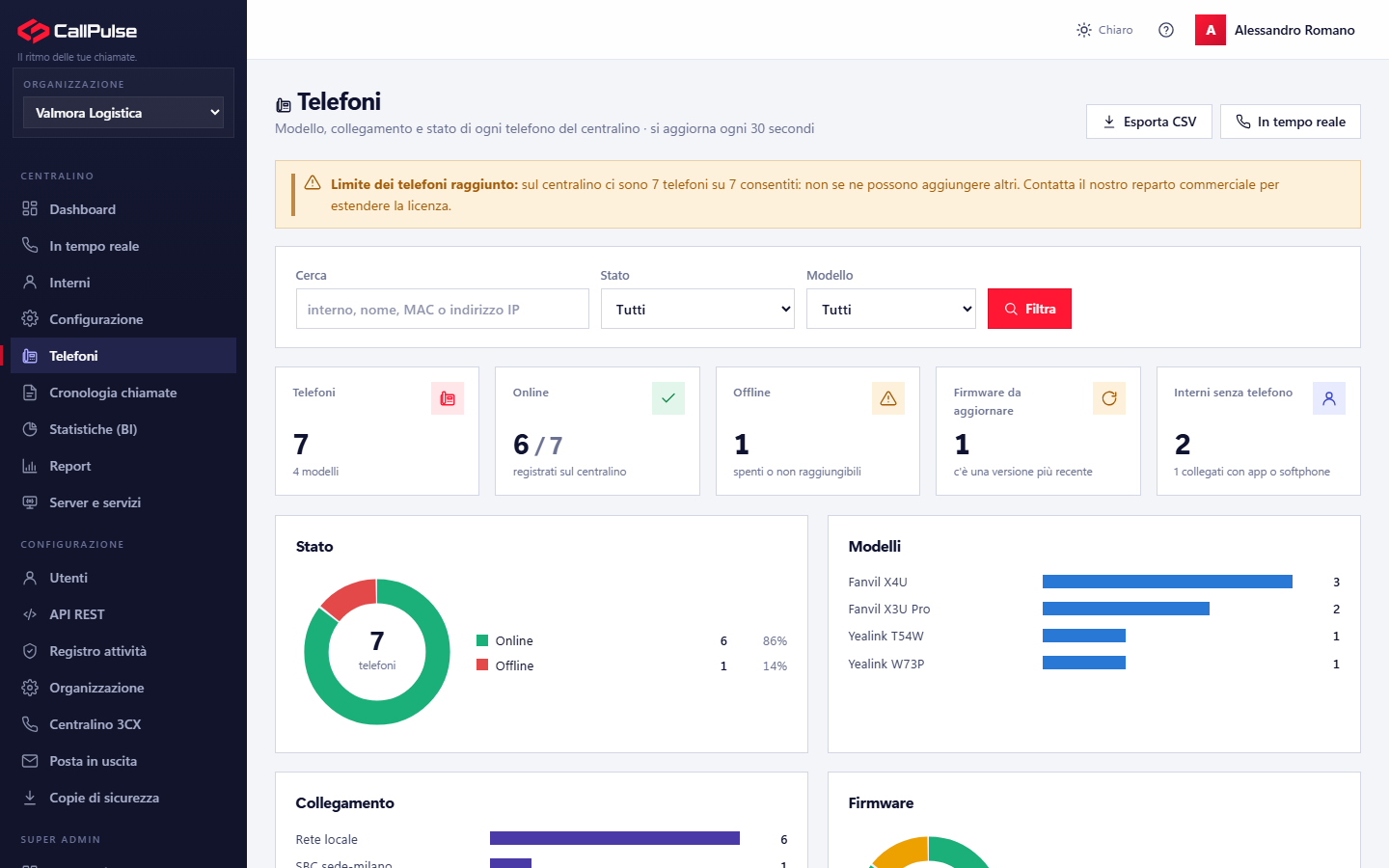Click the Esporta CSV button
The width and height of the screenshot is (1389, 868).
point(1149,122)
